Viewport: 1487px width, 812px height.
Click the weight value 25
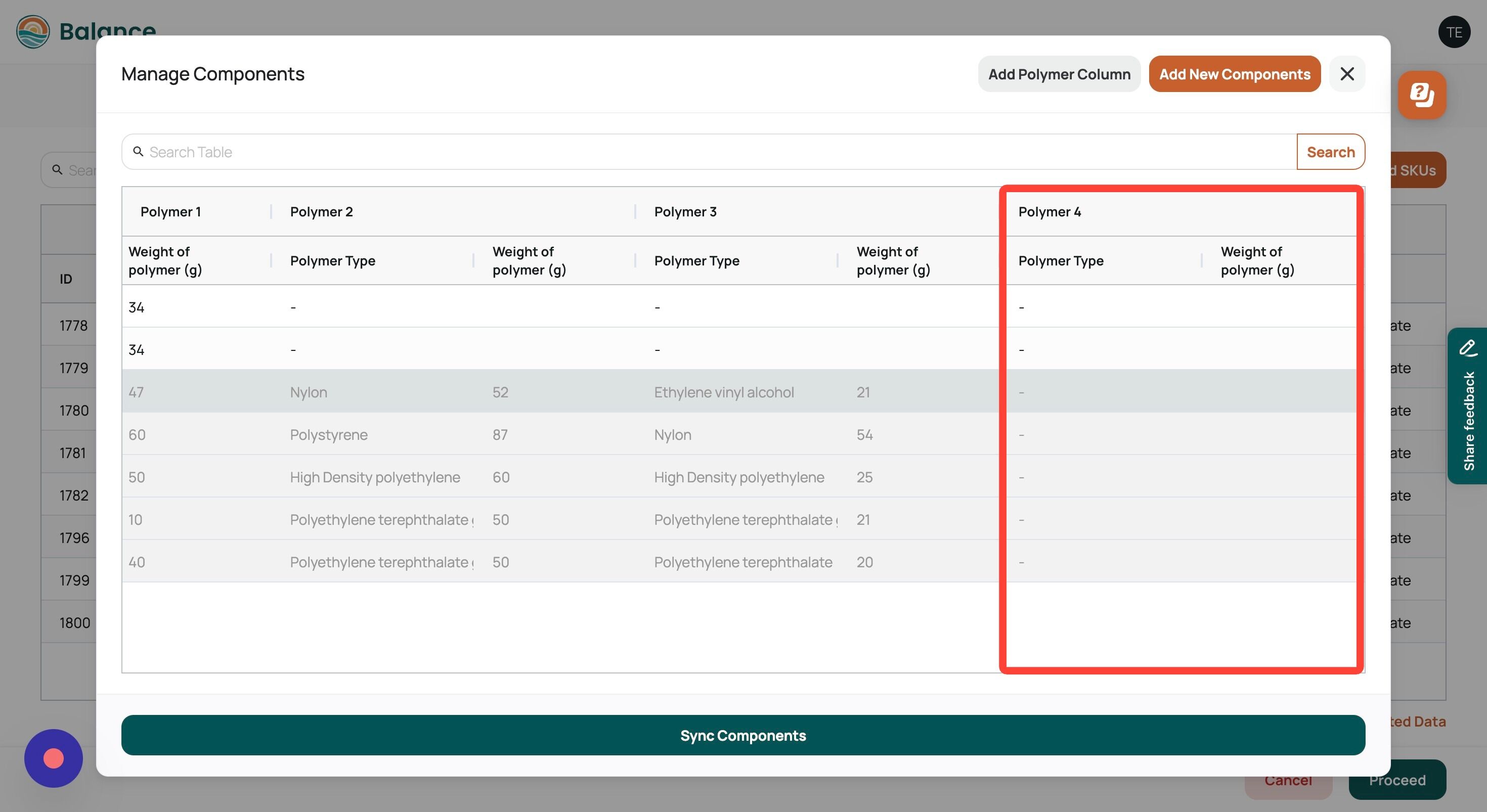(x=864, y=477)
